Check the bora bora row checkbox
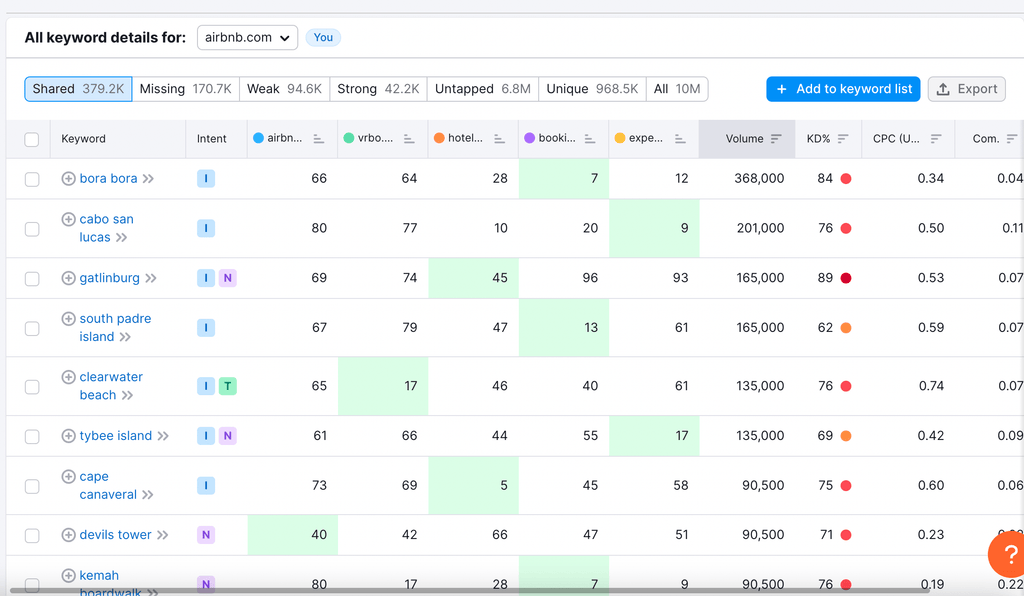The height and width of the screenshot is (596, 1024). 31,179
